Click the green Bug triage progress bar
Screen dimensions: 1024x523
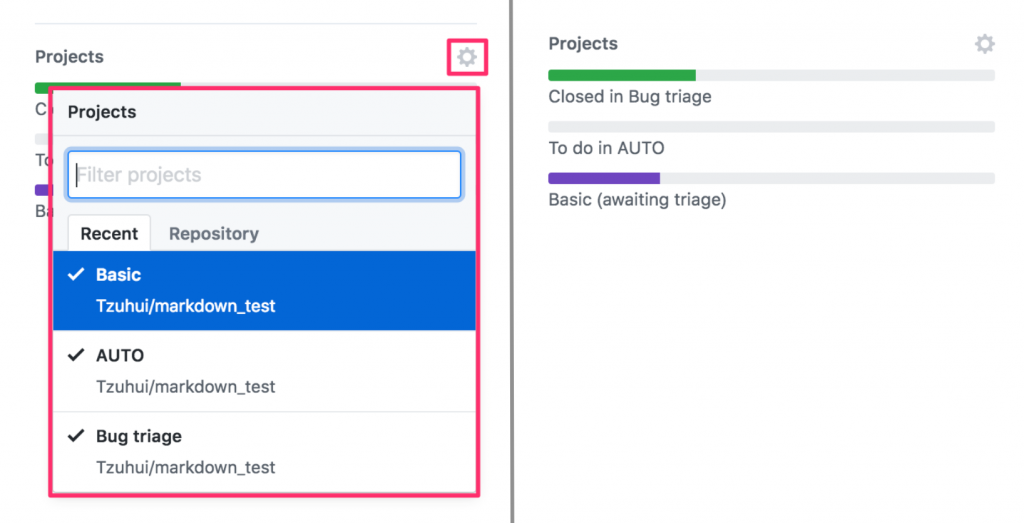(621, 75)
